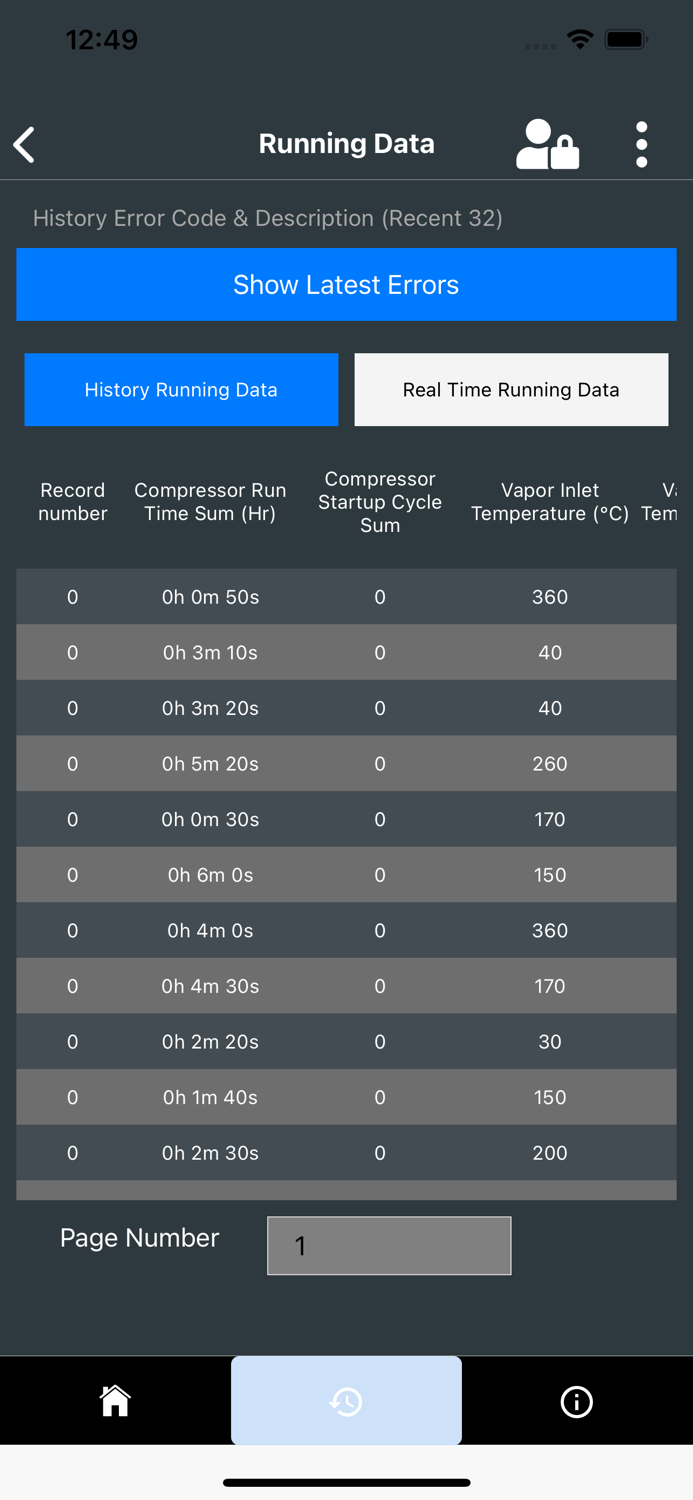
Task: Open the info circle tab
Action: (576, 1401)
